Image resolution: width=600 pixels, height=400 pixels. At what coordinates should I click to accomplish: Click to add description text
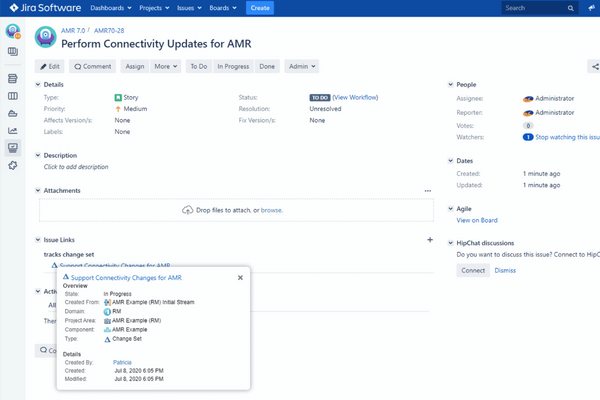(x=76, y=167)
